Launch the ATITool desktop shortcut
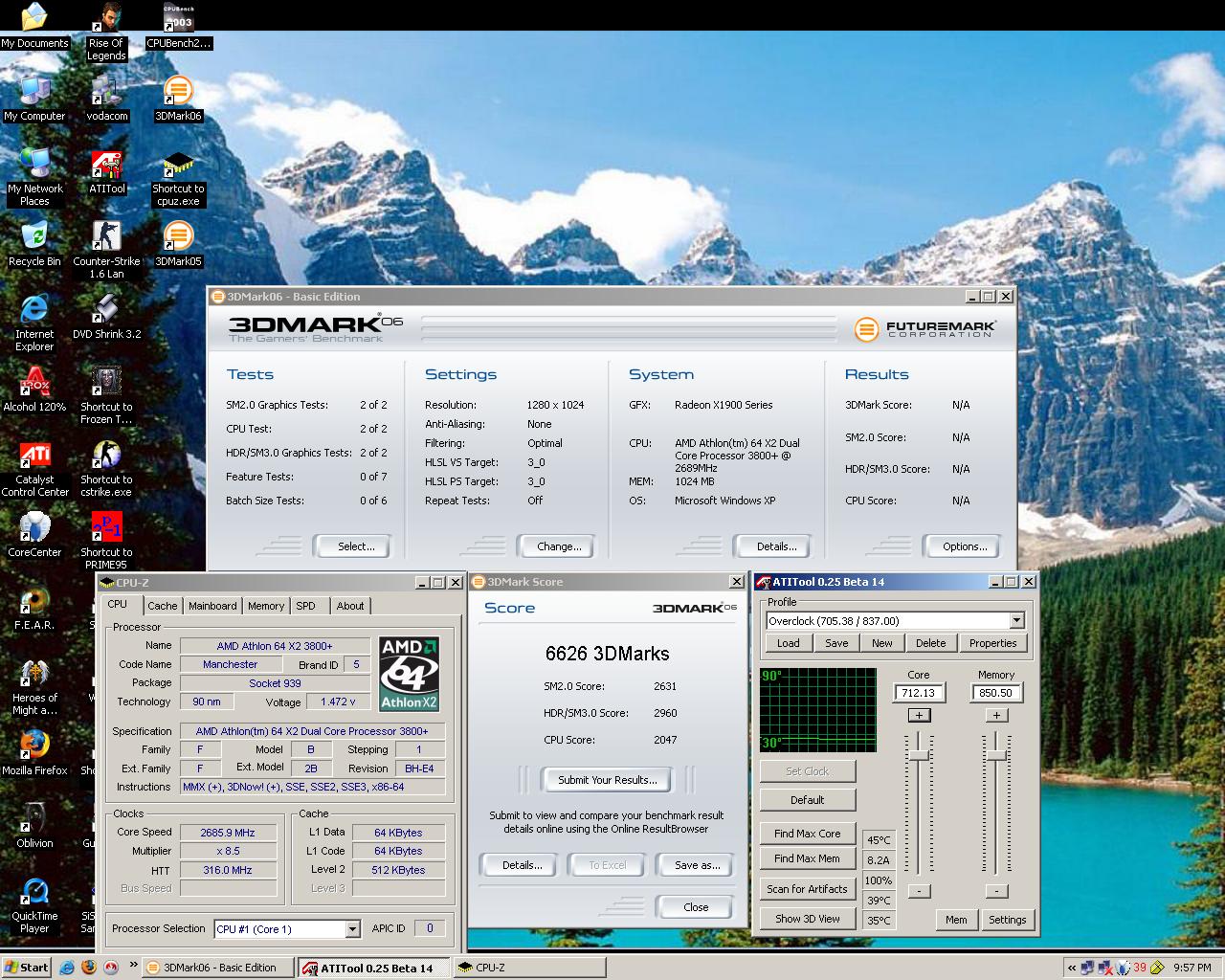Screen dimensions: 1225x980 (x=106, y=166)
